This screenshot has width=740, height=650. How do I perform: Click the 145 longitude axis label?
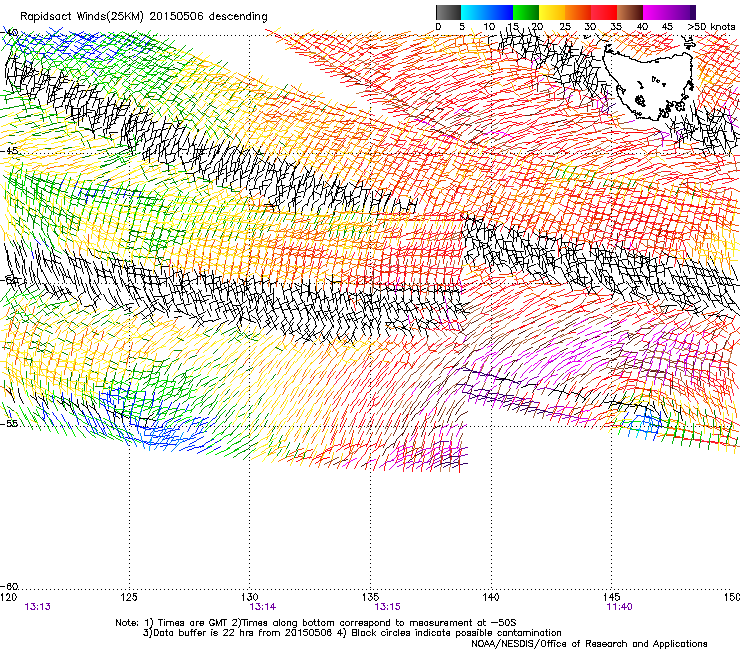[x=612, y=597]
